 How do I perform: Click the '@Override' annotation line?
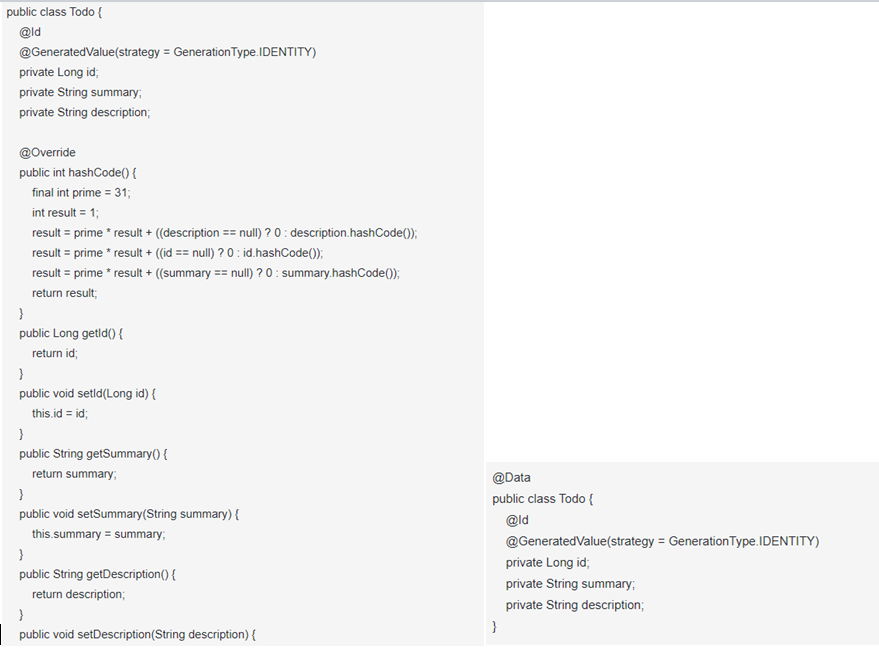[x=47, y=152]
